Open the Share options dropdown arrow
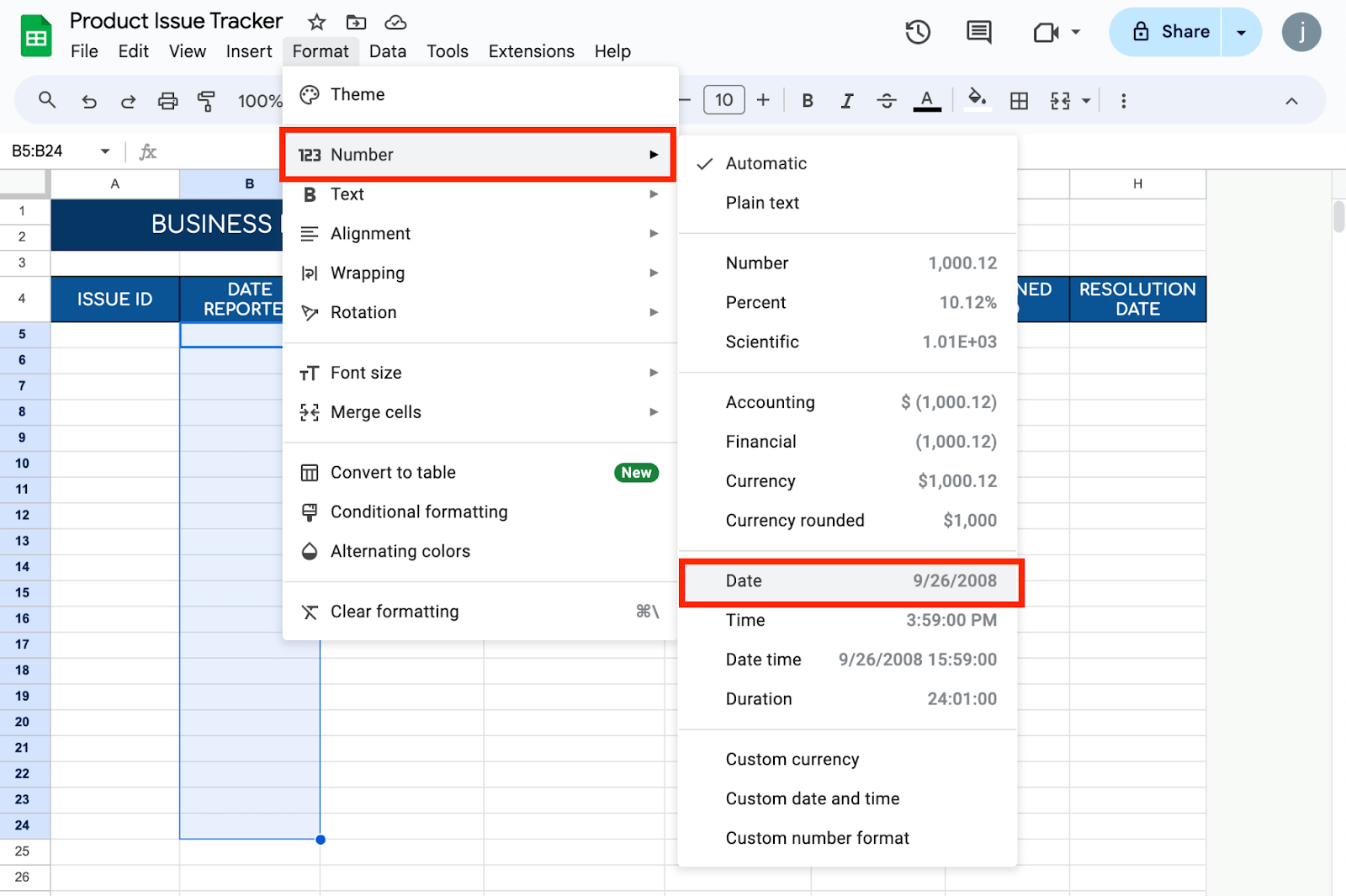This screenshot has width=1346, height=896. pos(1241,33)
